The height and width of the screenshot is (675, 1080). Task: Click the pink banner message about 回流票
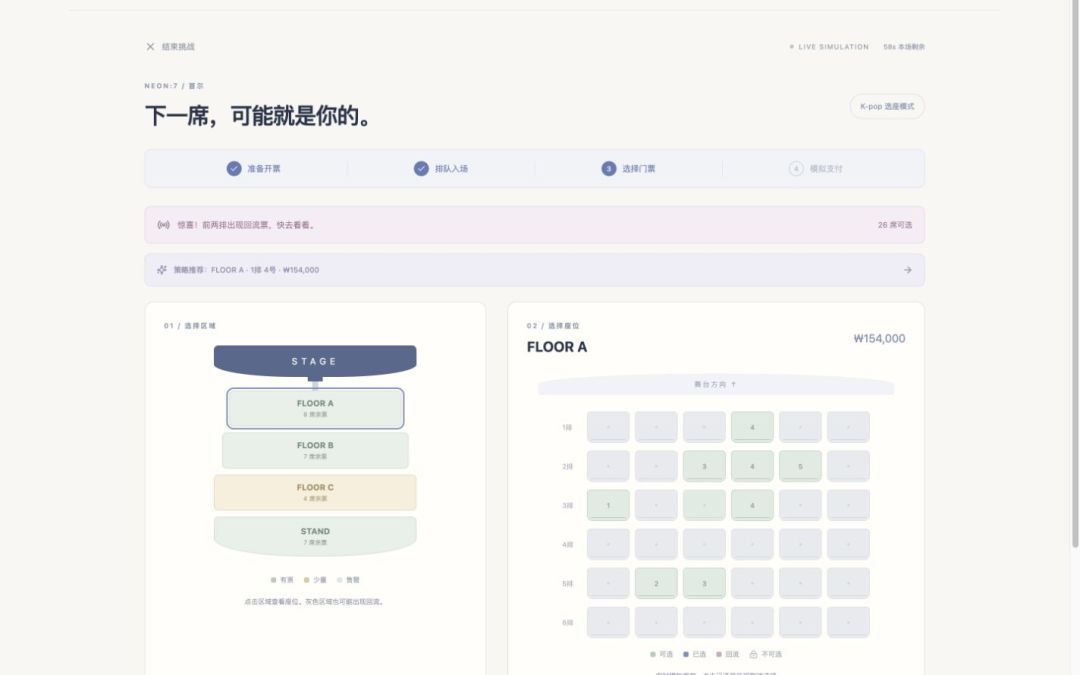click(247, 225)
